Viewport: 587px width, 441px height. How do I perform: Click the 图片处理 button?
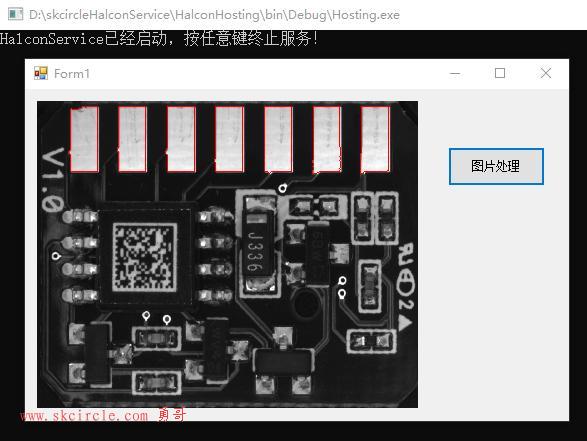point(496,166)
